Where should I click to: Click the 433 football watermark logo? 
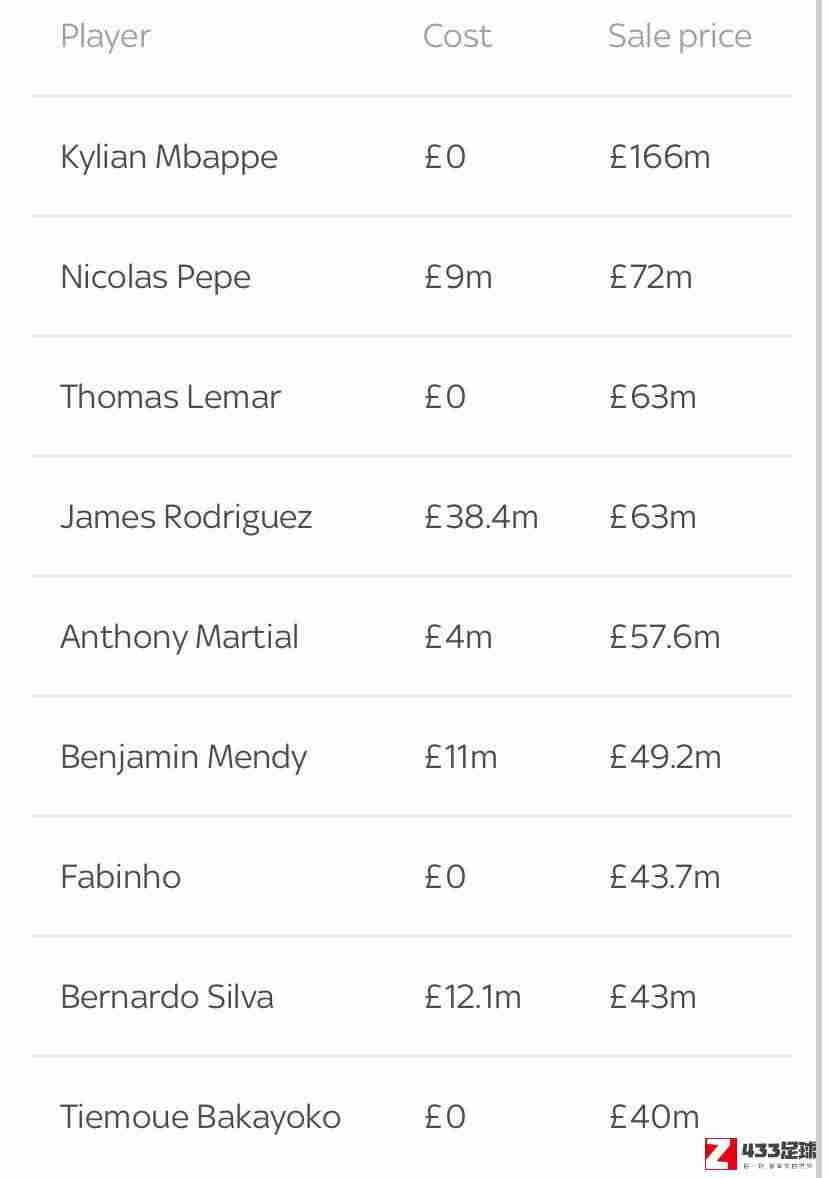[x=760, y=1154]
